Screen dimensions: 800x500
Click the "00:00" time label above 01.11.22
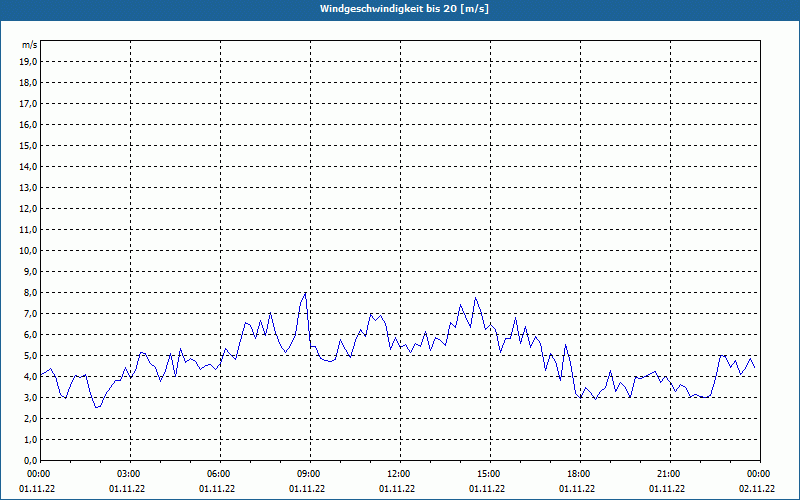coord(38,474)
